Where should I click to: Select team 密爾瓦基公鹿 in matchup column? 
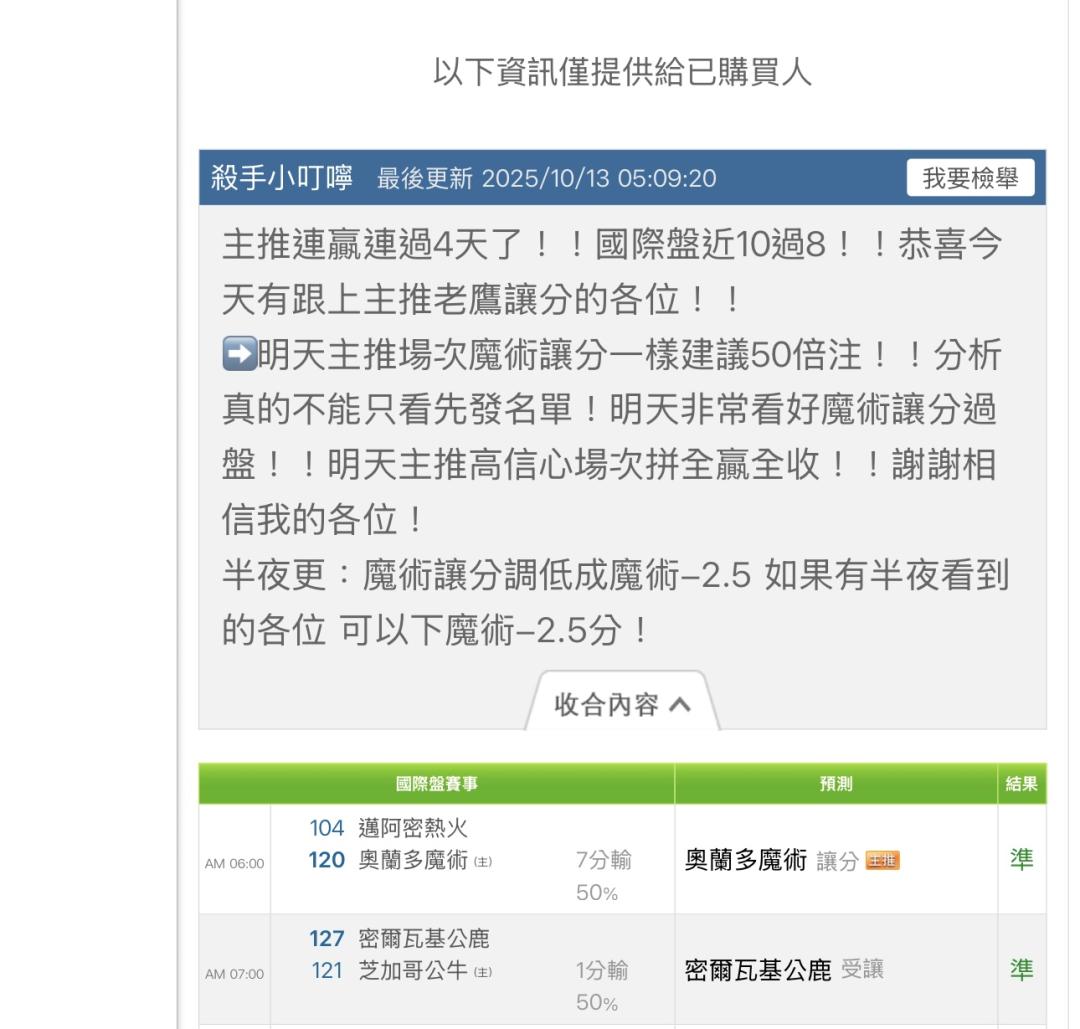[x=424, y=939]
